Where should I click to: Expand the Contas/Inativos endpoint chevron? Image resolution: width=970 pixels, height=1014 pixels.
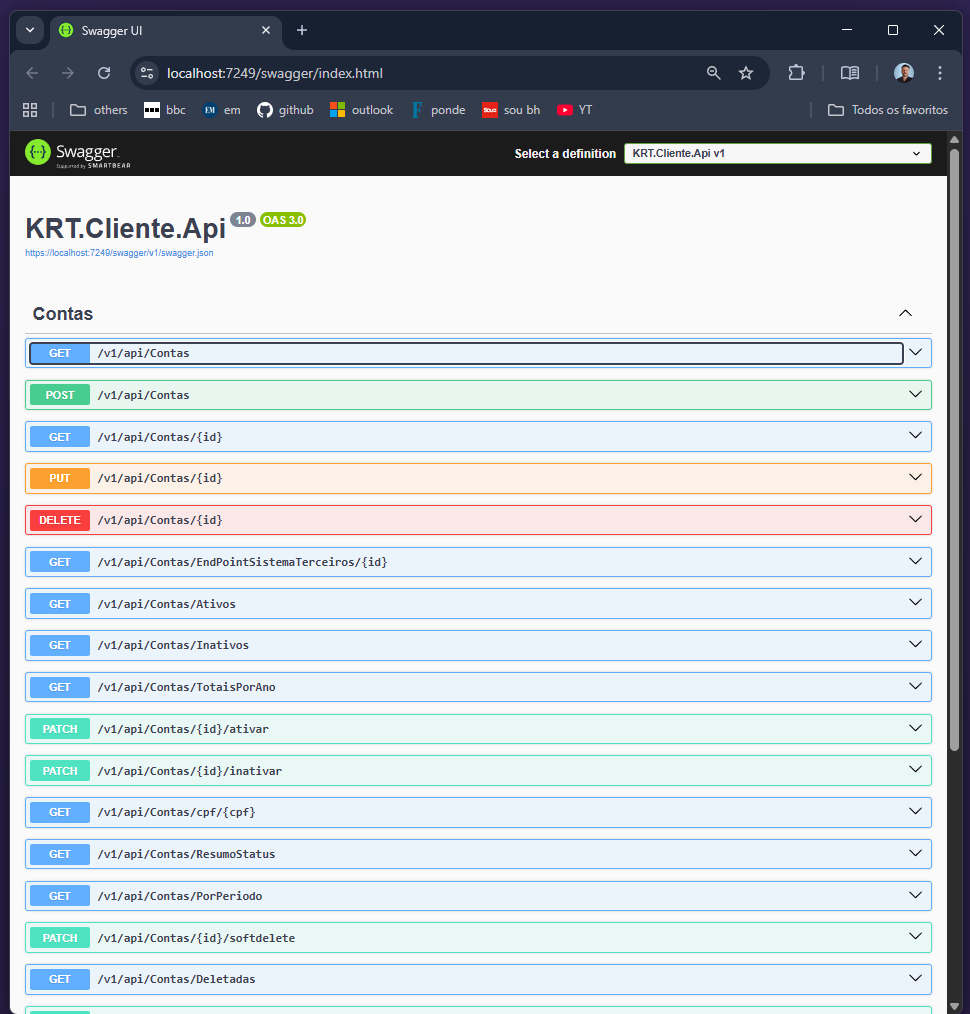point(915,645)
